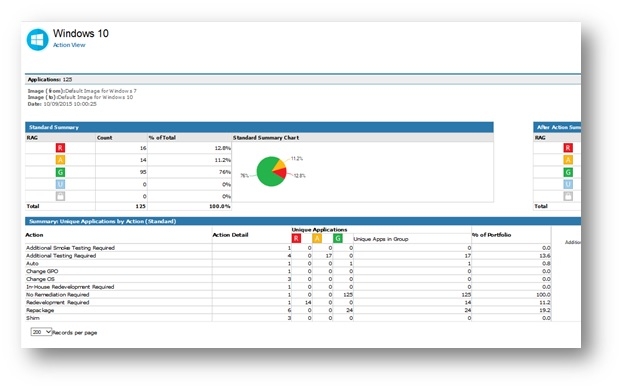
Task: Click red R column icon under Unique Applications
Action: pyautogui.click(x=296, y=238)
